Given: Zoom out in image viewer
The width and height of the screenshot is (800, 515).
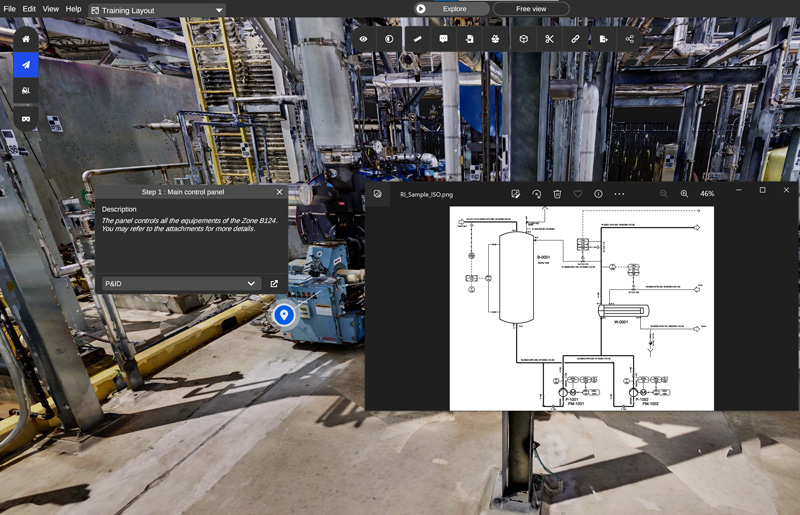Looking at the screenshot, I should pos(663,194).
